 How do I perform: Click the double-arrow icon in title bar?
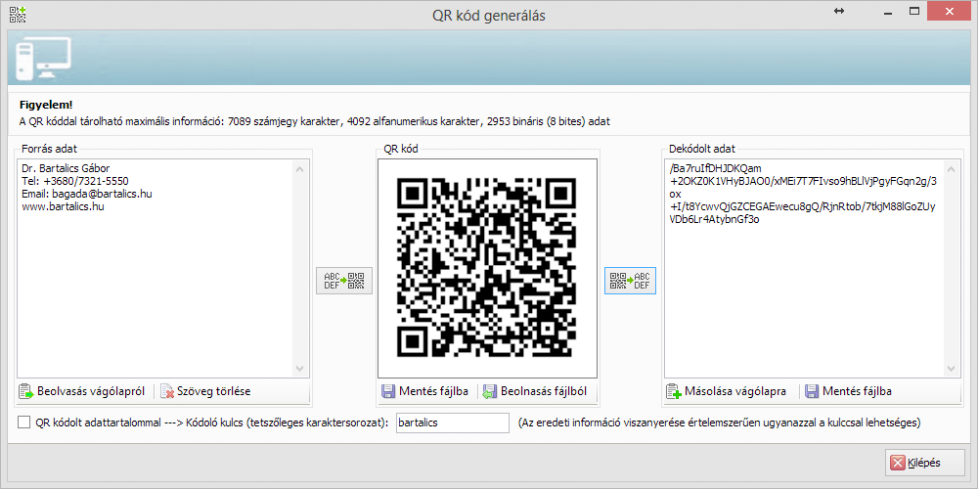[x=840, y=11]
